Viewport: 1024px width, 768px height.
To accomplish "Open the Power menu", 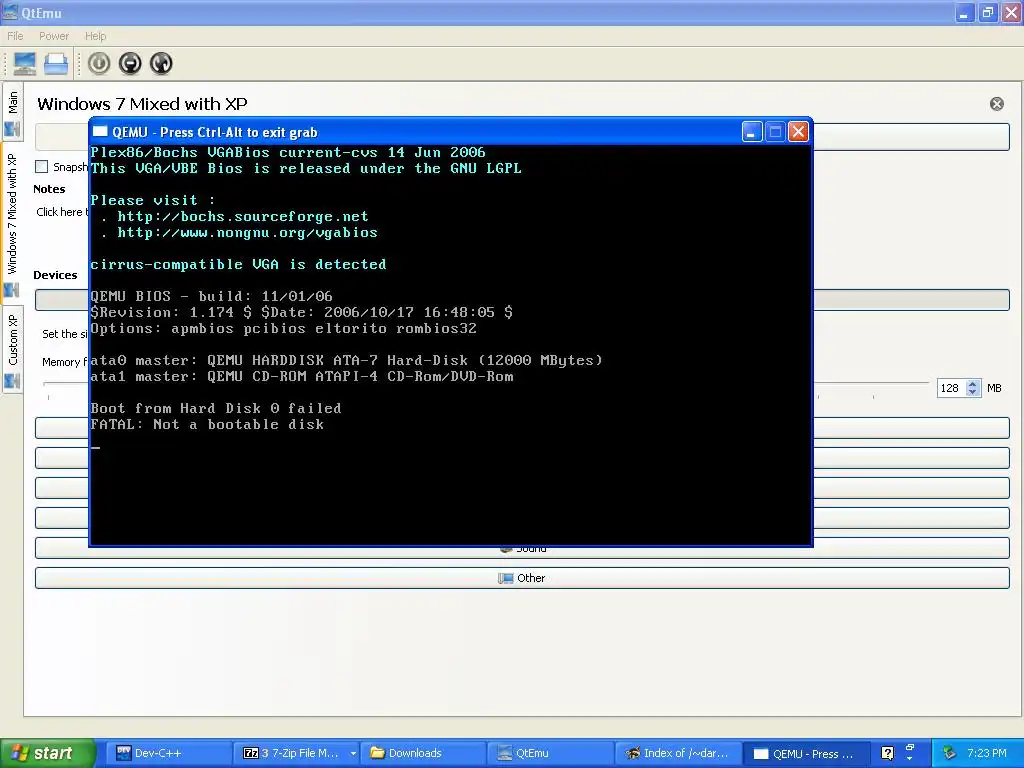I will tap(54, 36).
